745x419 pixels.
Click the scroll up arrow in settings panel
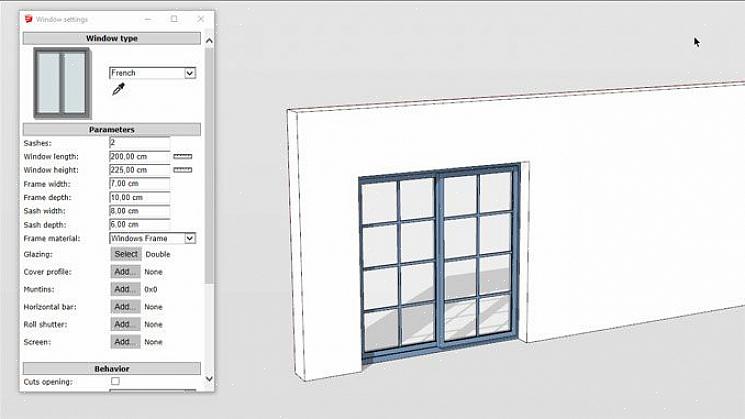point(209,41)
